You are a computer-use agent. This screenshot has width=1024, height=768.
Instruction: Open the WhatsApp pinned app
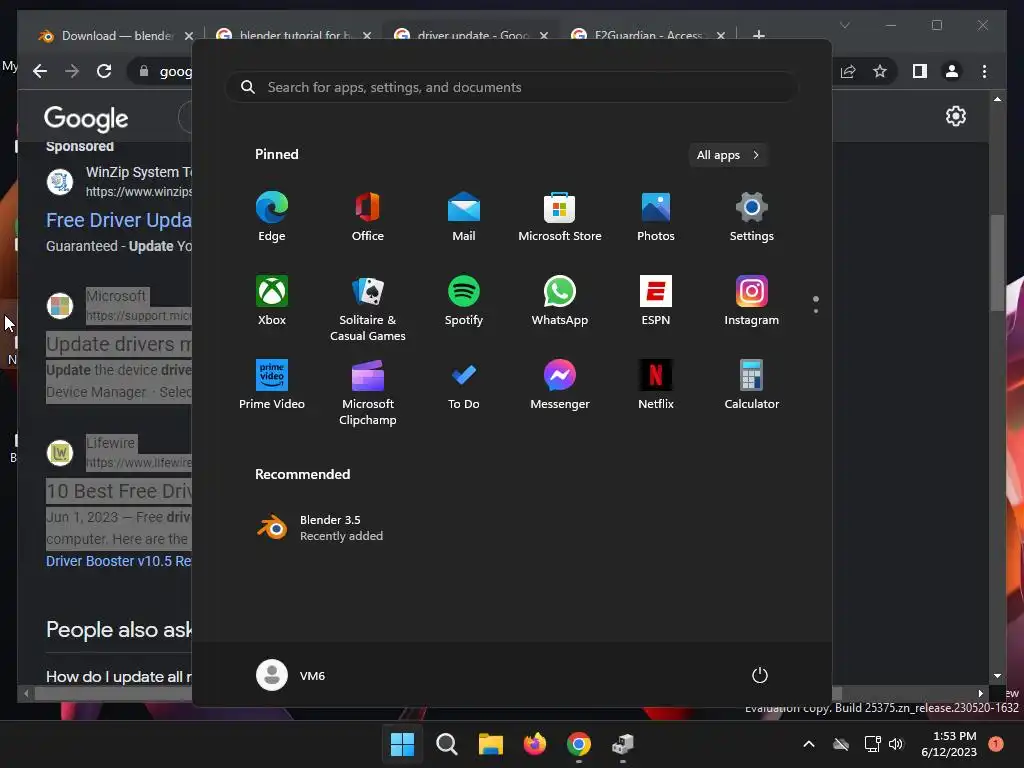[560, 300]
